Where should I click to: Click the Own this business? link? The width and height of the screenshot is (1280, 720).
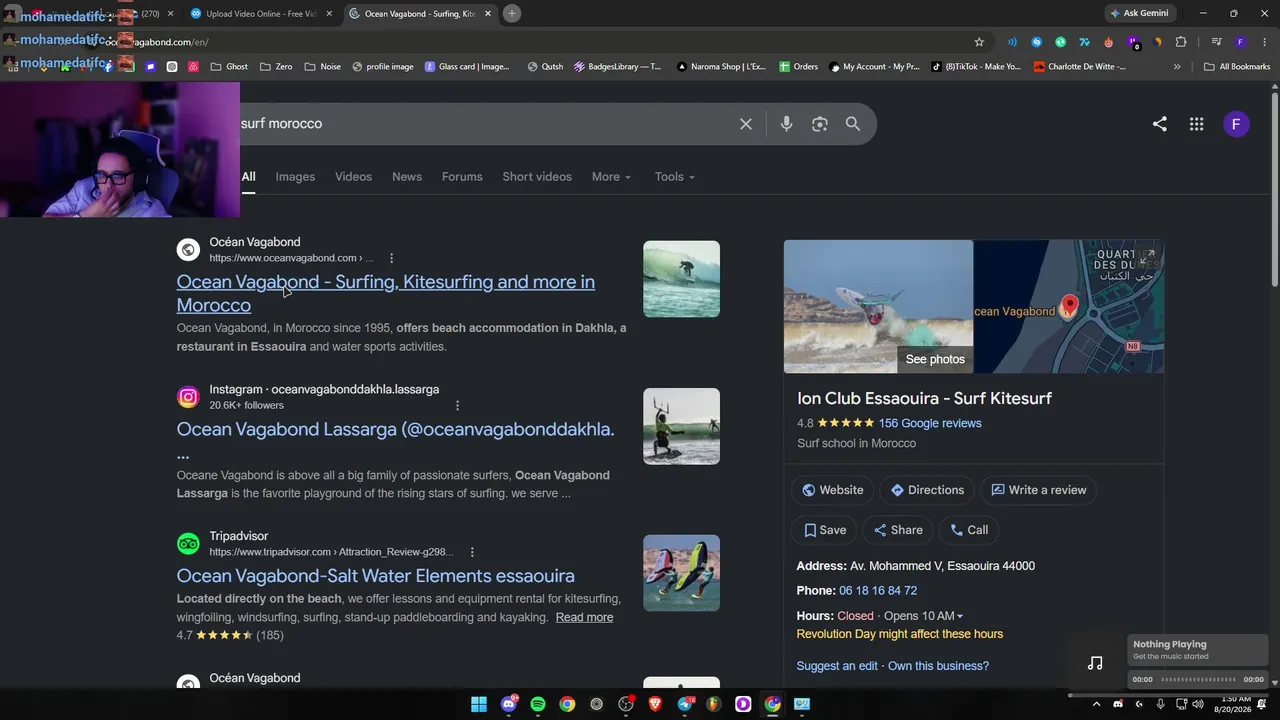[938, 666]
